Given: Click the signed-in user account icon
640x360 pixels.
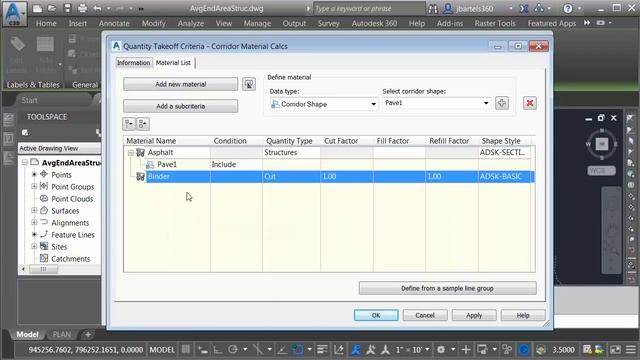Looking at the screenshot, I should [448, 8].
